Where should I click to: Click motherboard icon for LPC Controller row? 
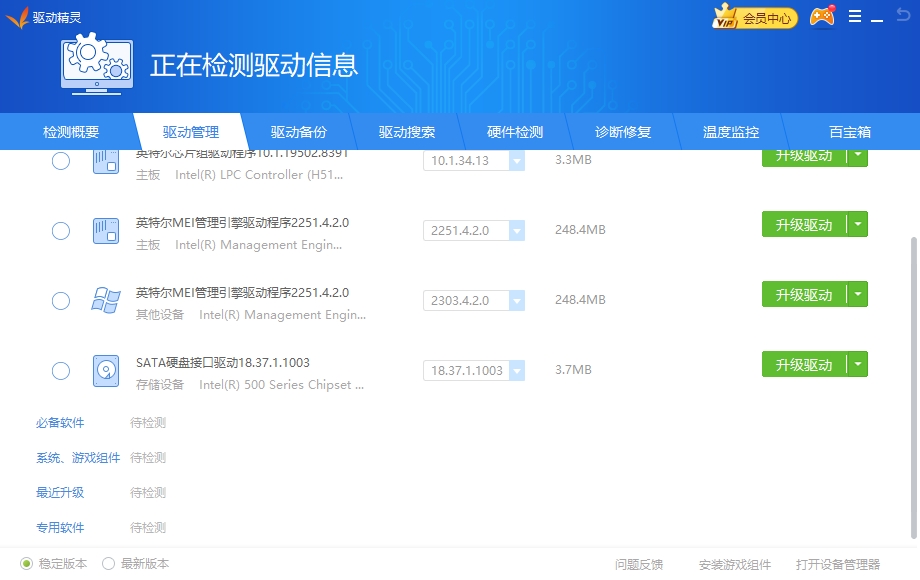106,162
